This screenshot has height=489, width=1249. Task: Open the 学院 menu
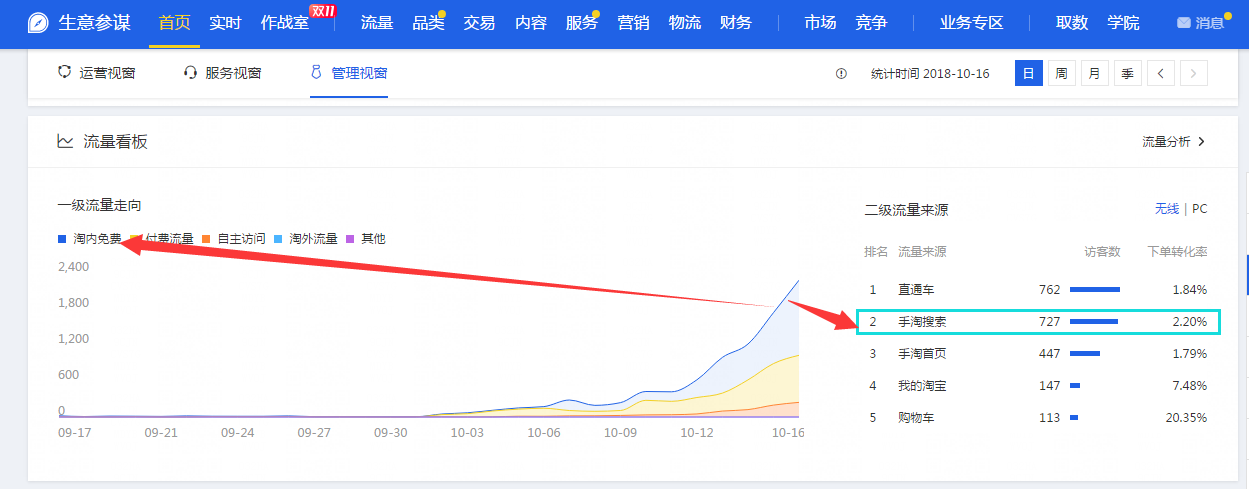[x=1123, y=23]
